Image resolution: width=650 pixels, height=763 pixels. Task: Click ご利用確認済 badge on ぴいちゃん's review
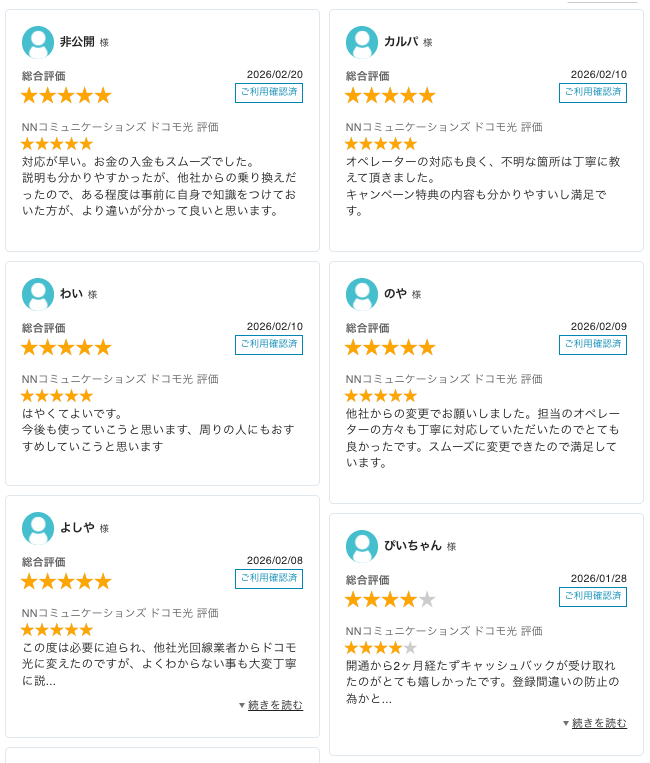593,597
